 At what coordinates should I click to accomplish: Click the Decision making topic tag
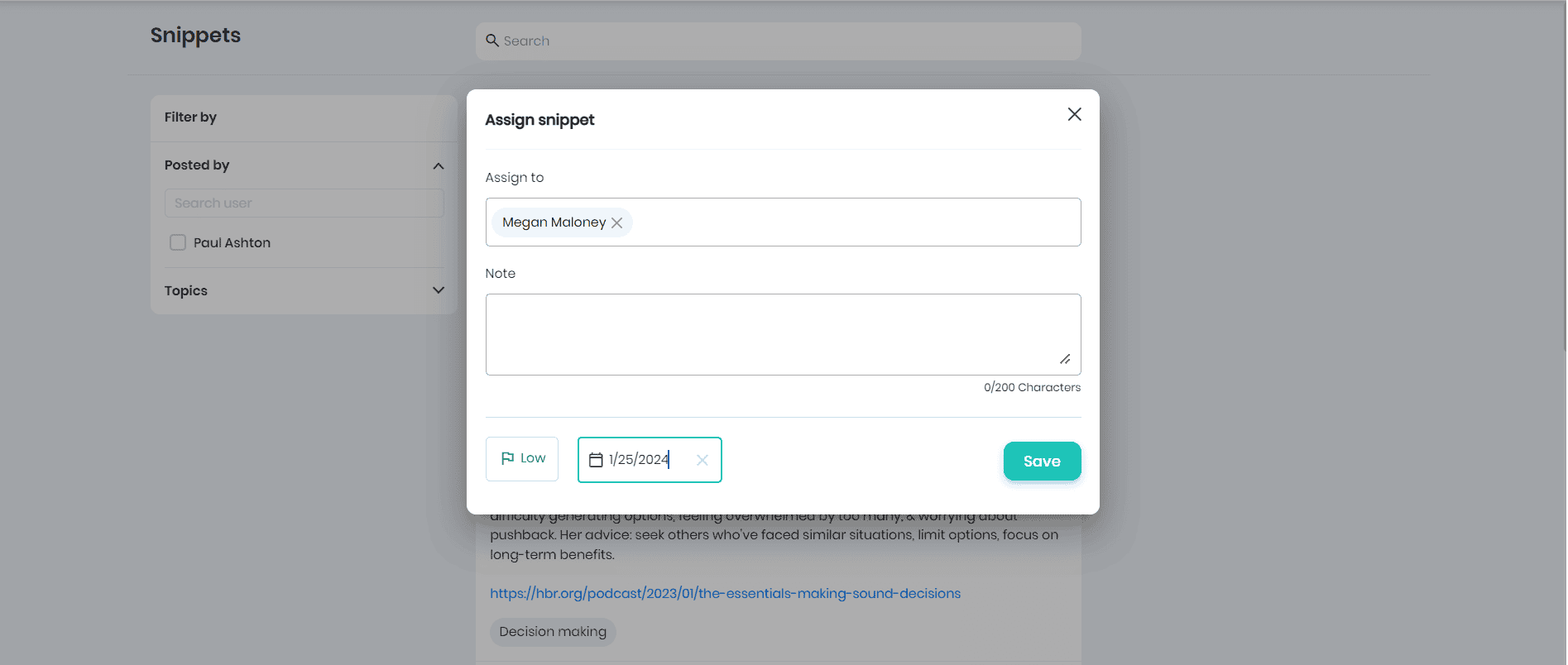click(553, 632)
